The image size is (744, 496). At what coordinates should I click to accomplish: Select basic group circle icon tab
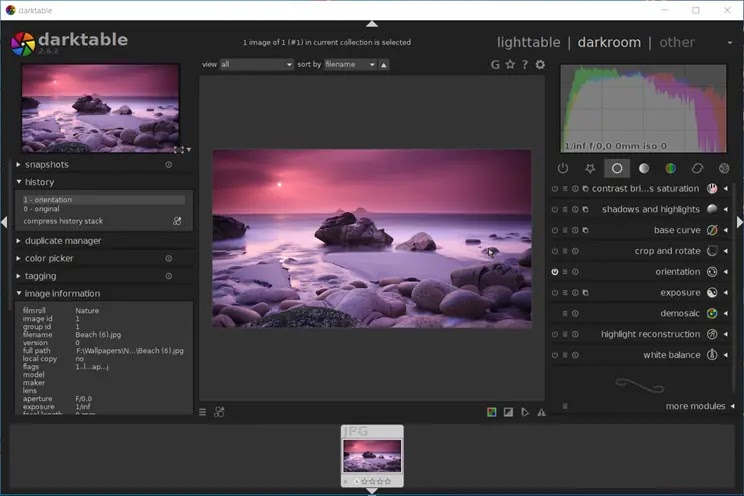click(617, 168)
